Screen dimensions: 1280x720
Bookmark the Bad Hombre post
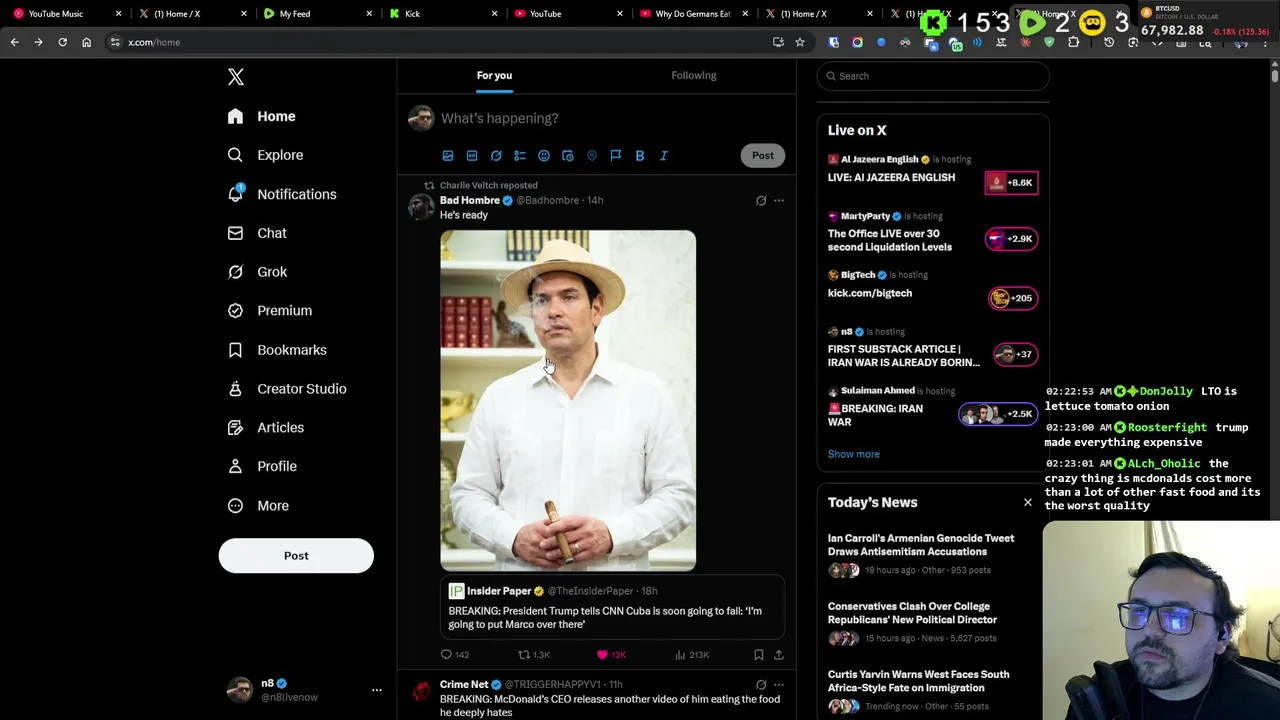pyautogui.click(x=759, y=655)
